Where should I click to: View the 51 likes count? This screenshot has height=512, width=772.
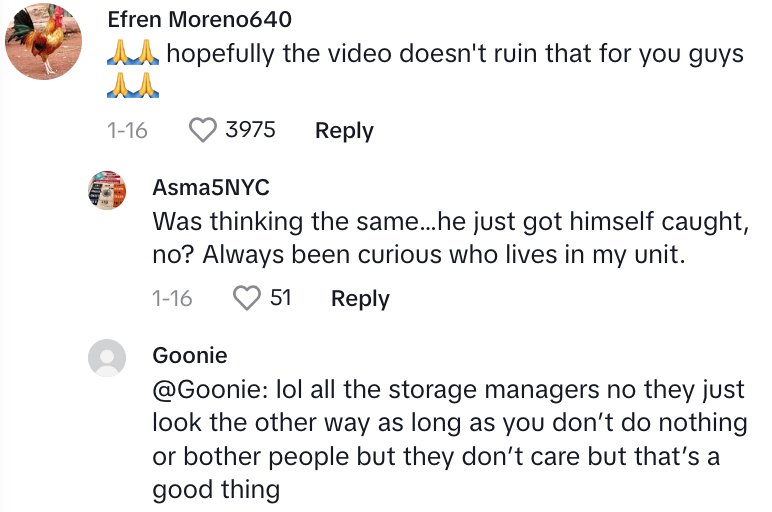click(x=281, y=298)
